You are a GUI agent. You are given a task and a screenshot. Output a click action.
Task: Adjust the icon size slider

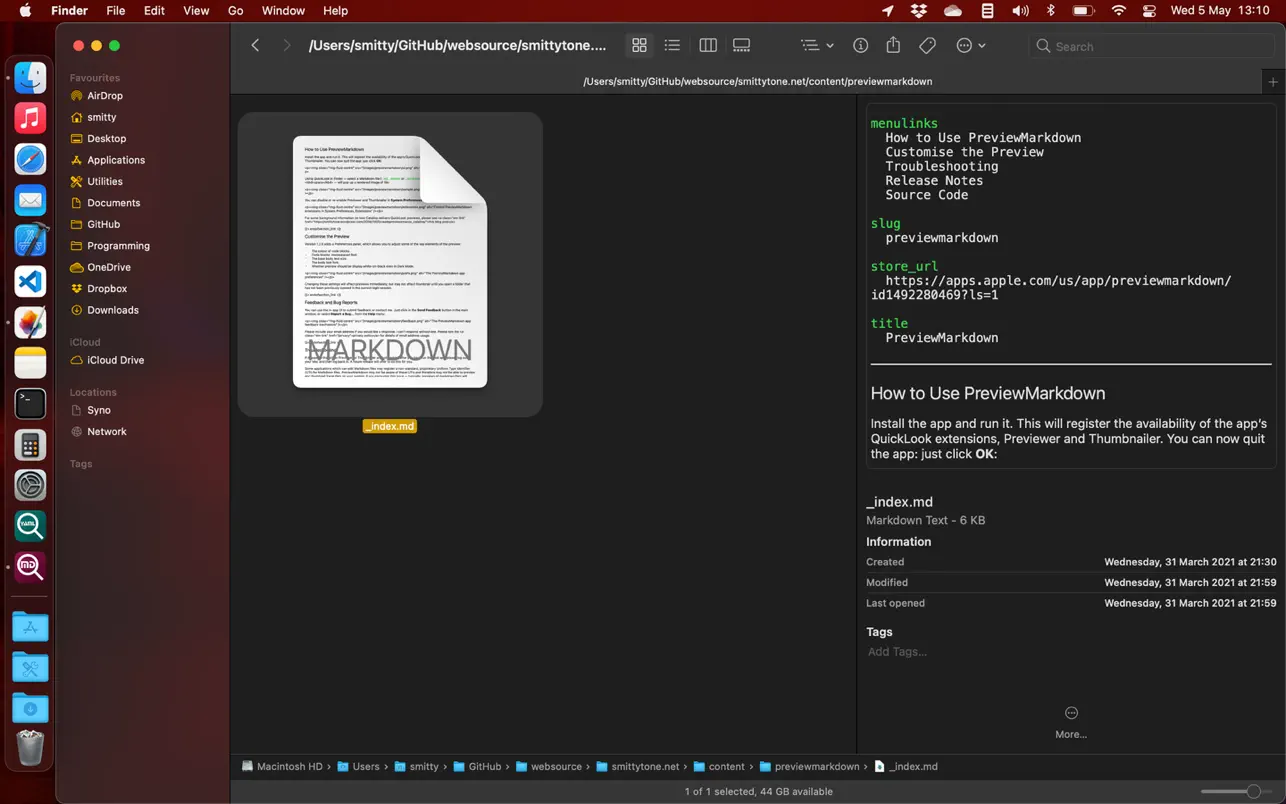coord(1253,791)
